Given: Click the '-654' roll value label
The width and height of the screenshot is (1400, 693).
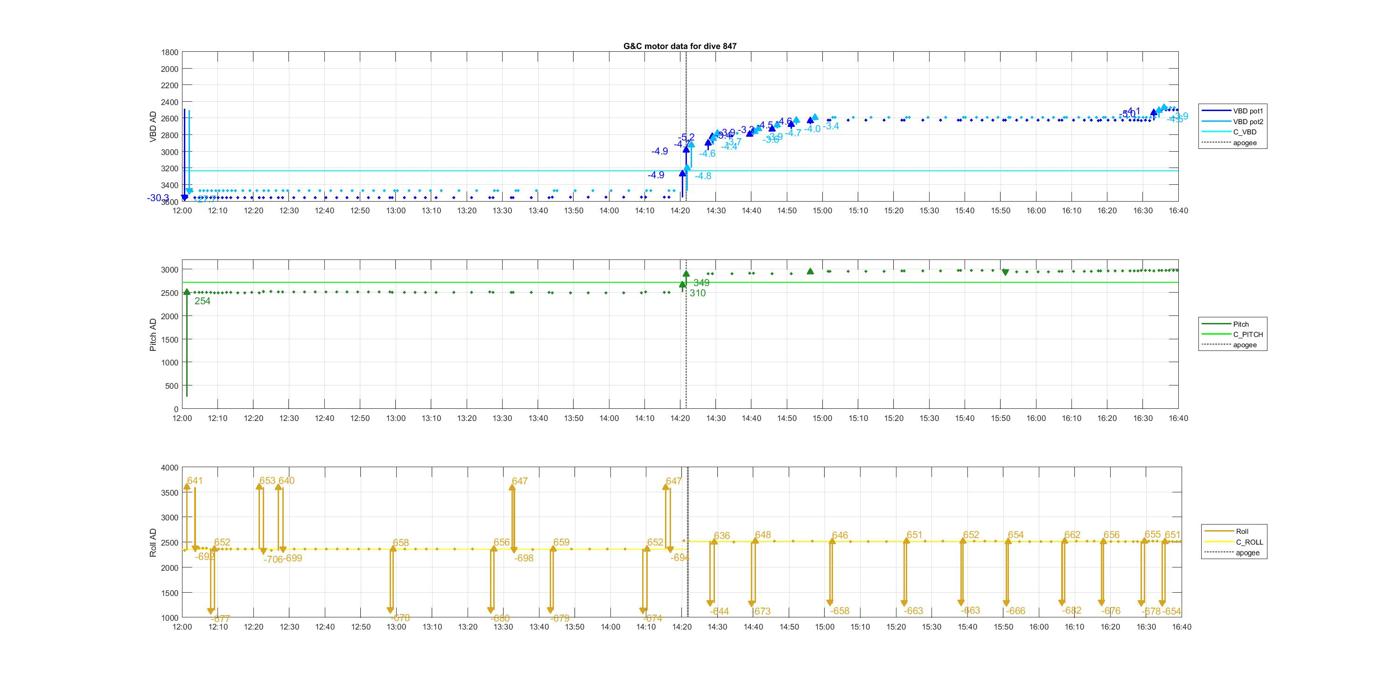Looking at the screenshot, I should point(1172,611).
